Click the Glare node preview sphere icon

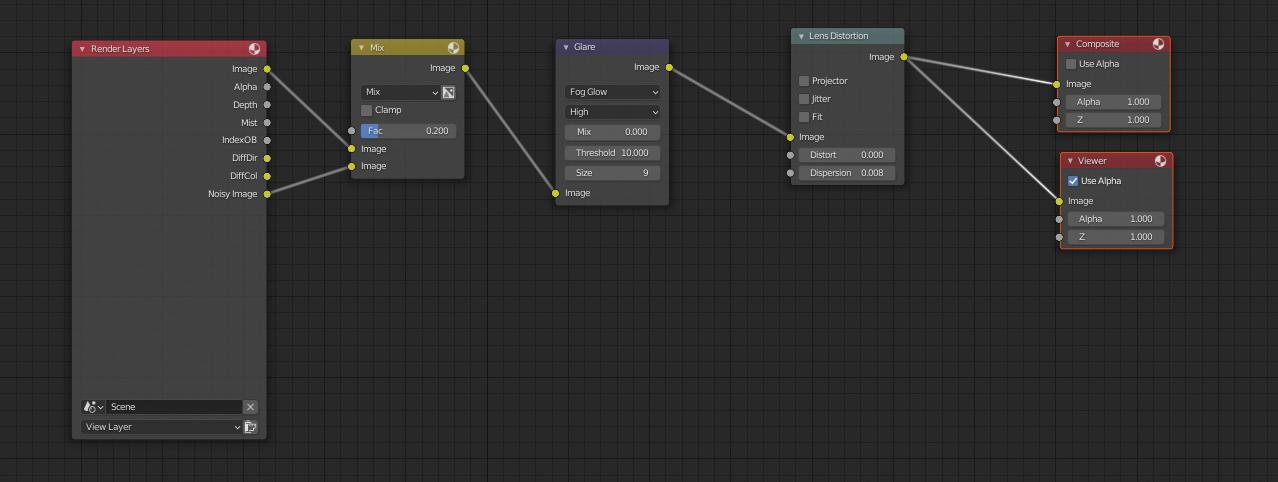[x=657, y=47]
